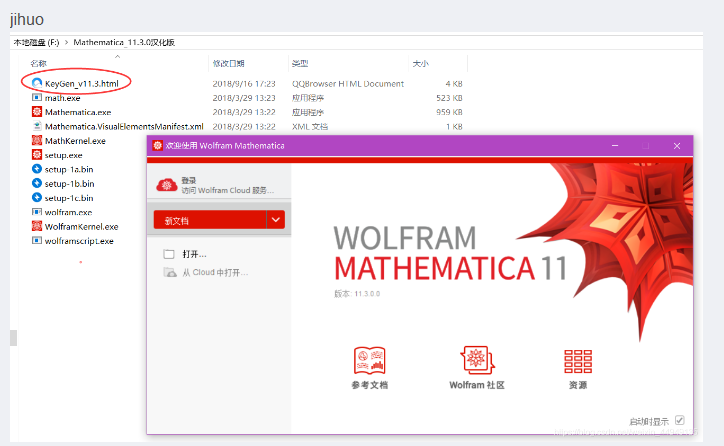724x446 pixels.
Task: Click the red 新文档 button
Action: click(x=208, y=220)
